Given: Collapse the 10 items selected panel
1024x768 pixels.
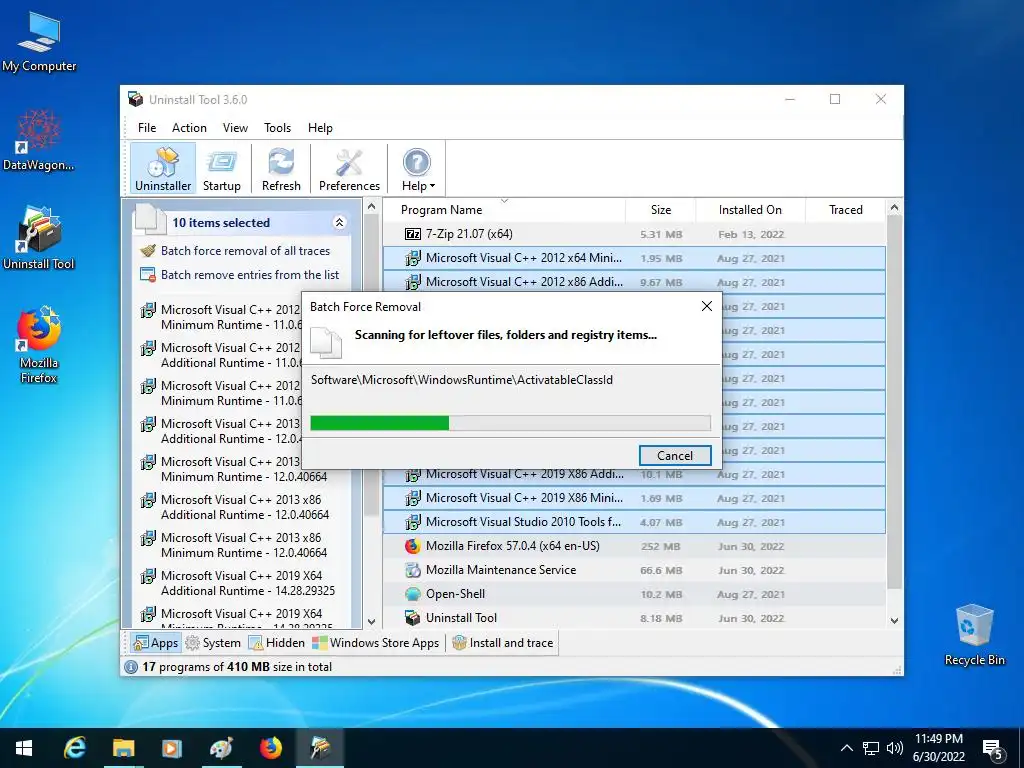Looking at the screenshot, I should 339,223.
